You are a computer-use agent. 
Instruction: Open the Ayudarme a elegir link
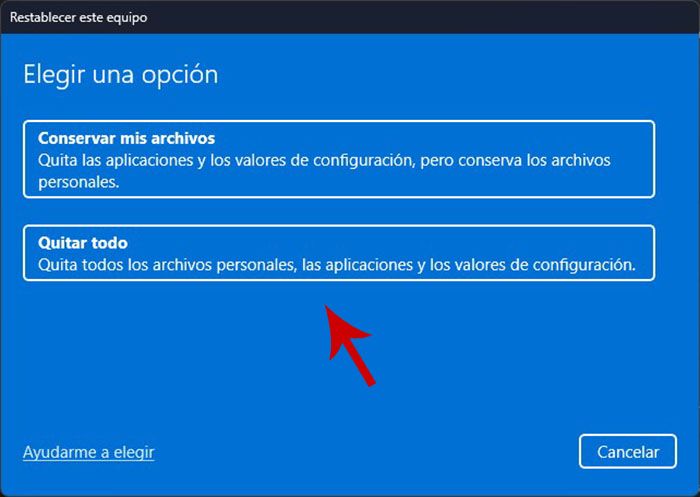point(88,452)
